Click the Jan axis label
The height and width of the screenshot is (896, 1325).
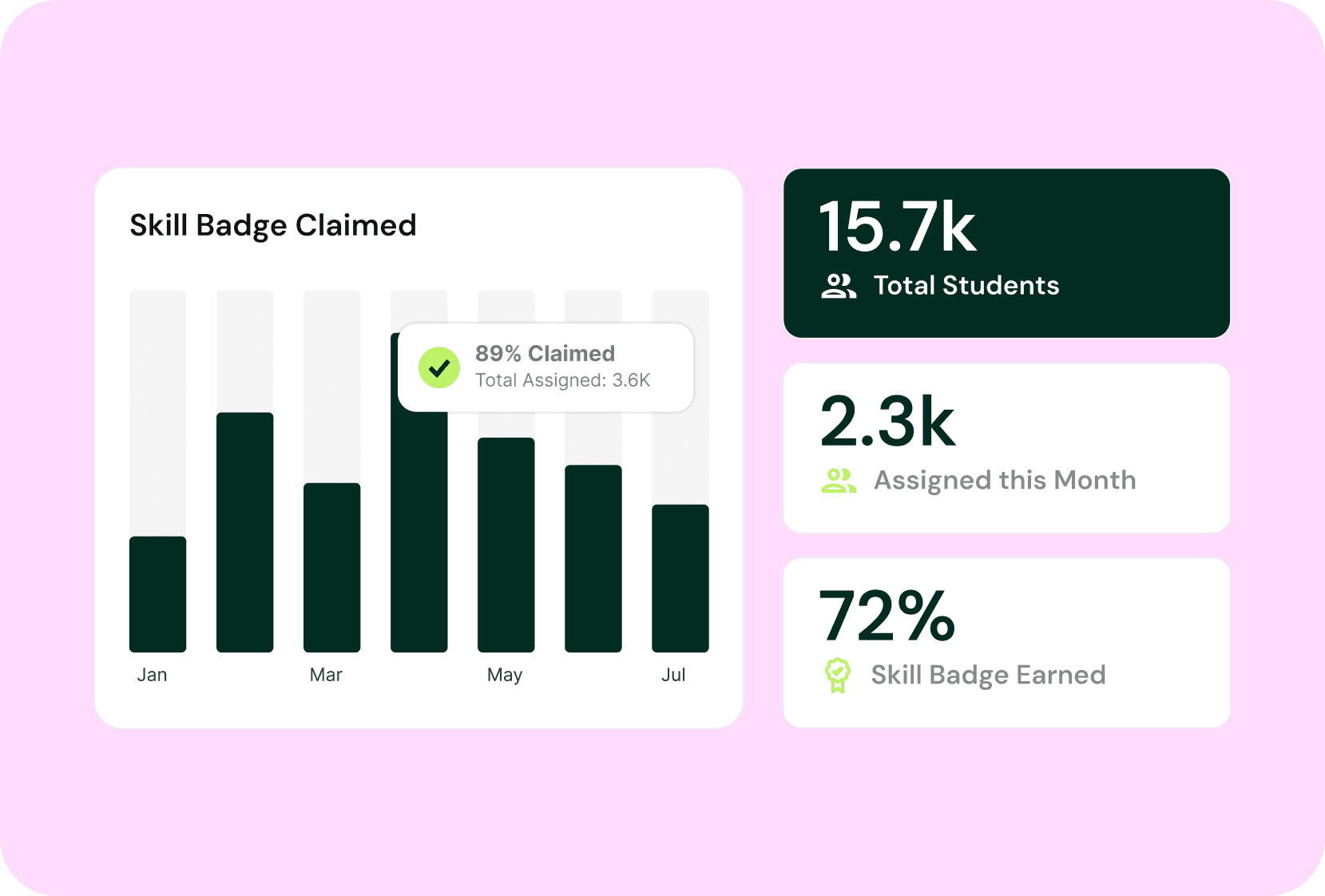click(152, 675)
